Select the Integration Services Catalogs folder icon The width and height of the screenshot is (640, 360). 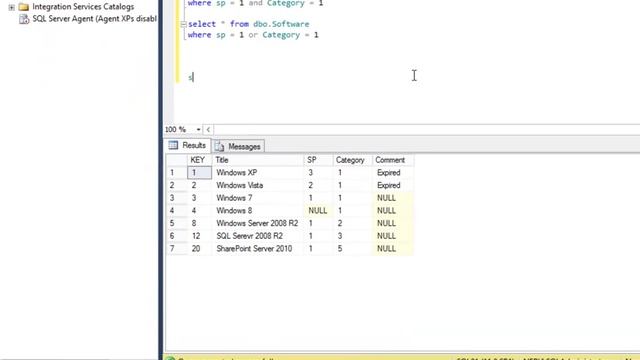click(x=24, y=7)
